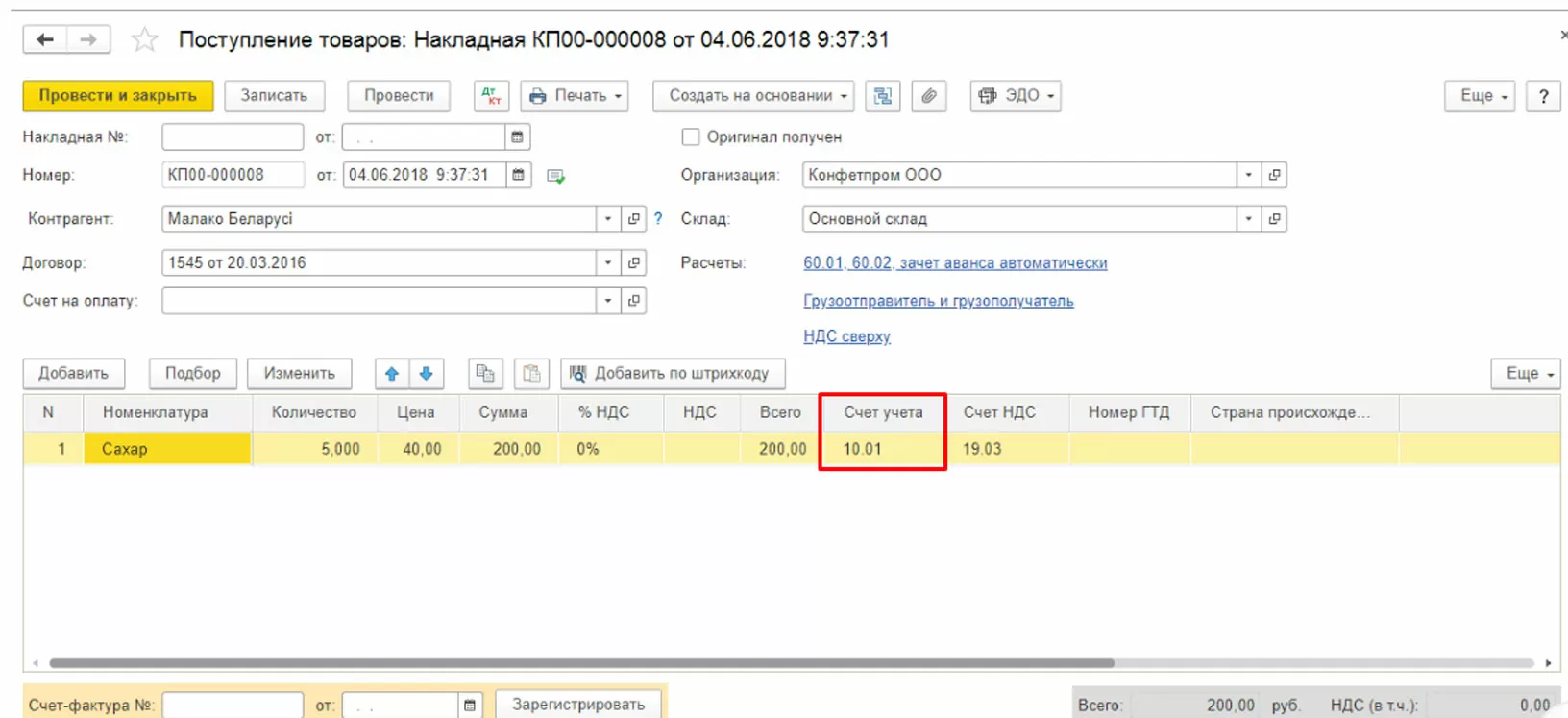
Task: Expand the Склад dropdown arrow
Action: (1248, 219)
